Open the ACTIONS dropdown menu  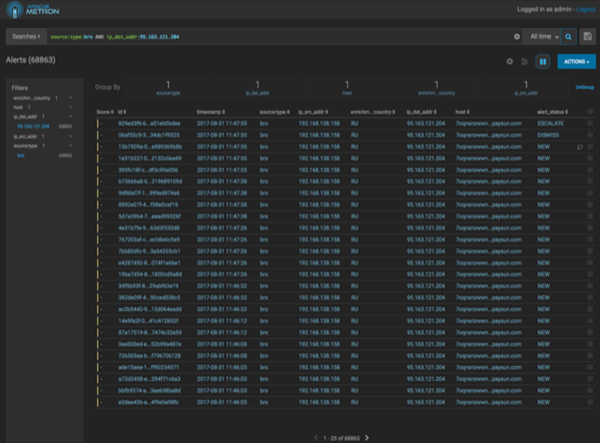click(x=575, y=61)
